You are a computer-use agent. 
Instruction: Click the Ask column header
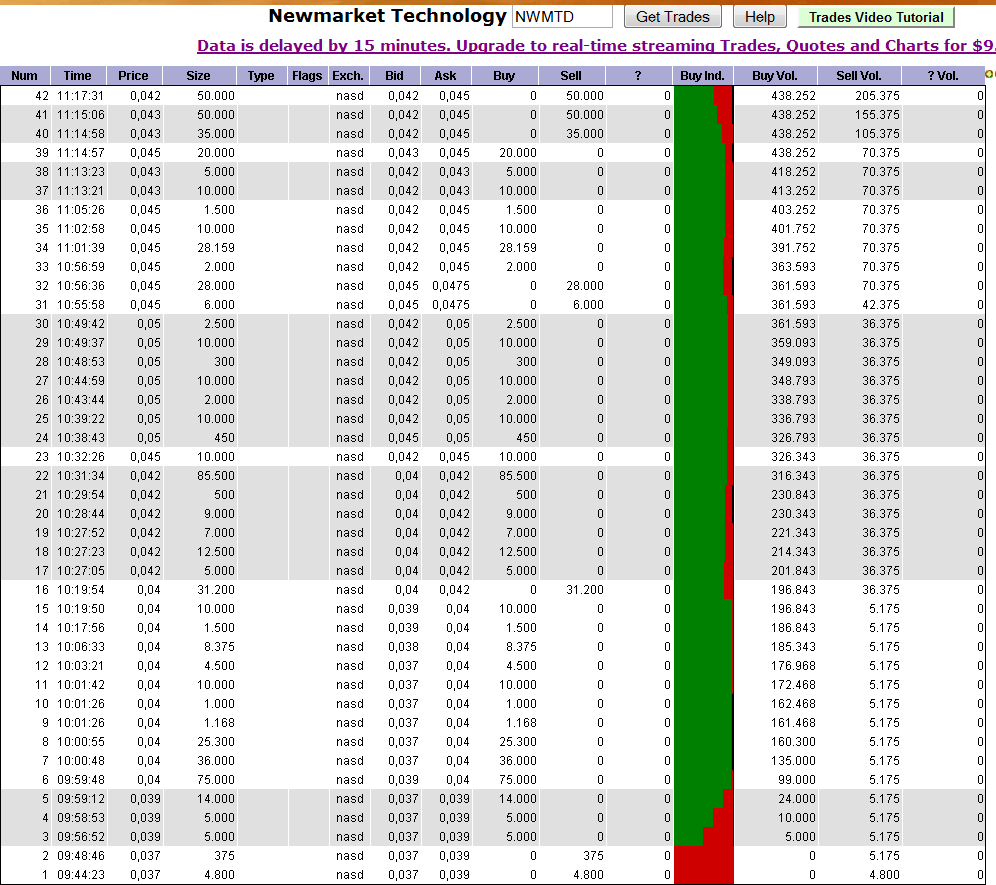tap(445, 76)
